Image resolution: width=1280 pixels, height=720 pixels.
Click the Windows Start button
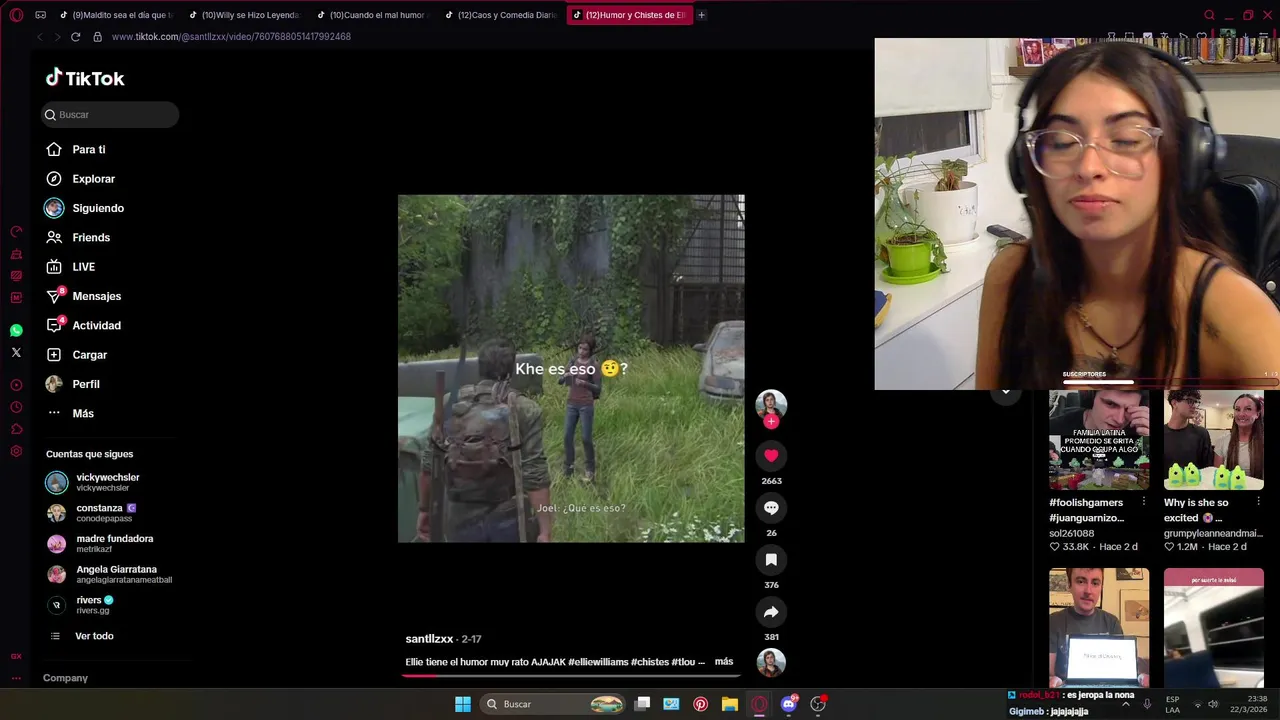pos(463,704)
